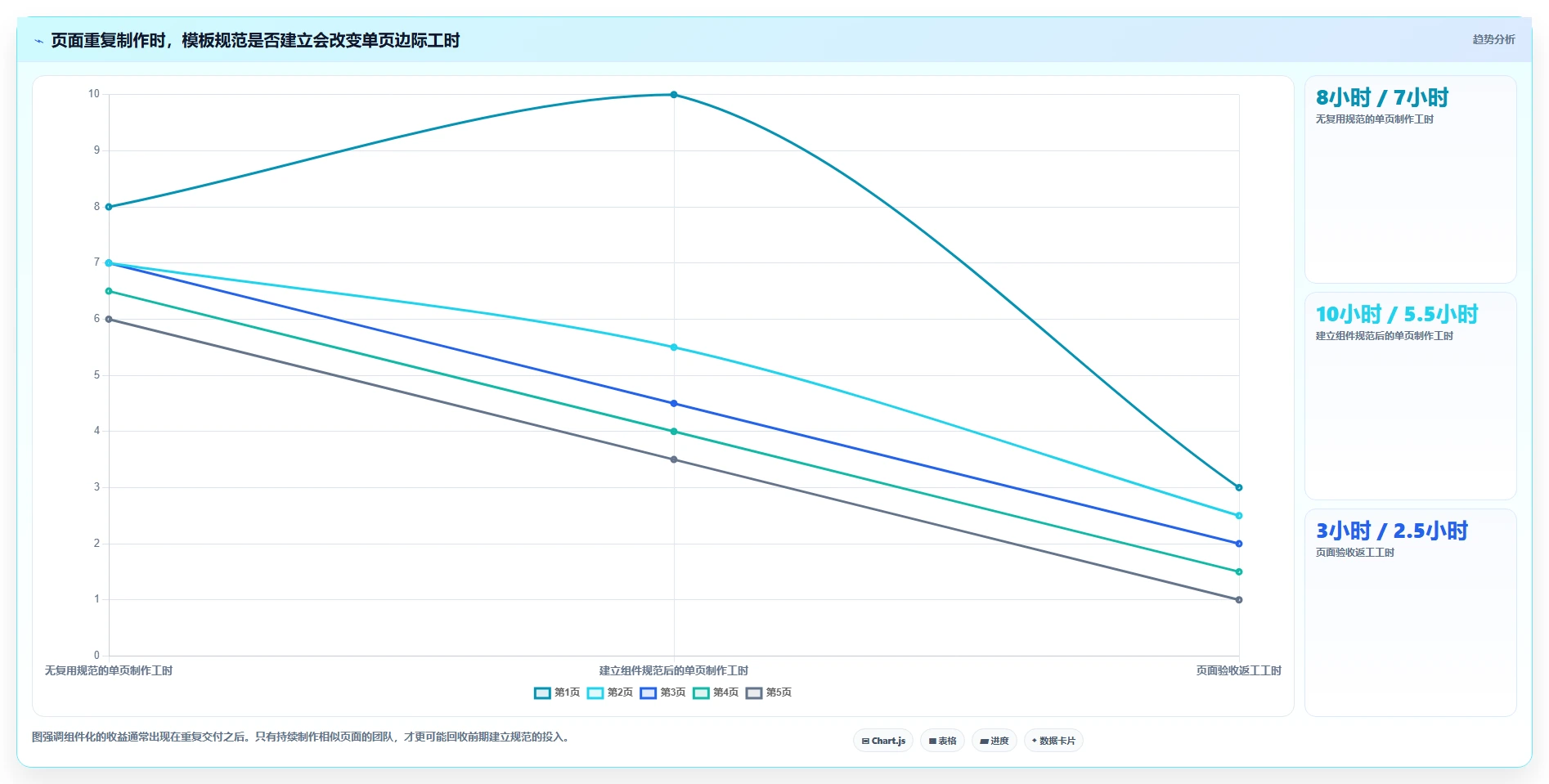Click the 无复用规范的单页制作工时 x-axis label
Image resolution: width=1549 pixels, height=784 pixels.
pyautogui.click(x=109, y=670)
